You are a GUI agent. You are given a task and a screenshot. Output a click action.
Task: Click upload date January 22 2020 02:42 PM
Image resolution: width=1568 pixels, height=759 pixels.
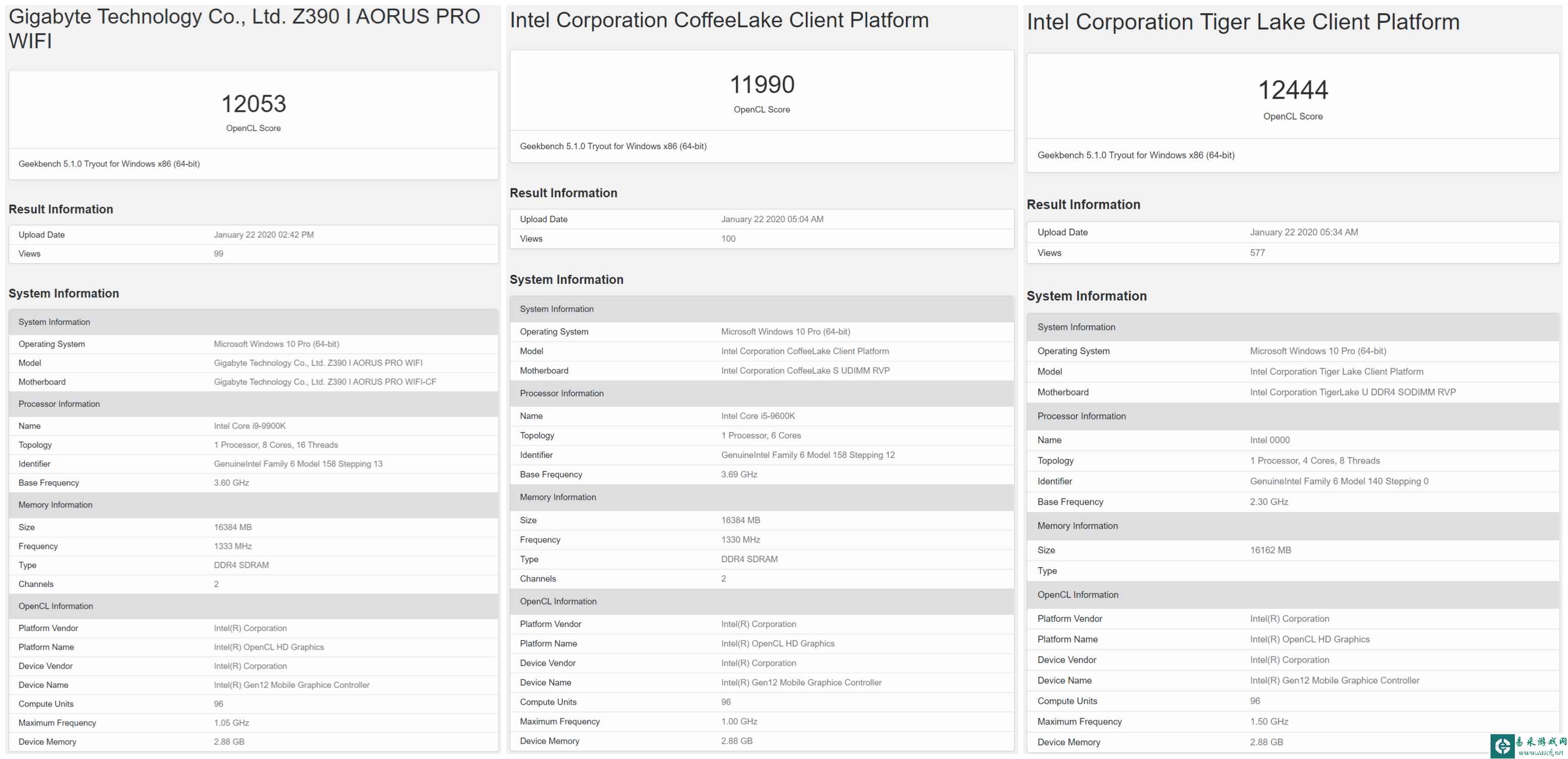click(x=264, y=235)
